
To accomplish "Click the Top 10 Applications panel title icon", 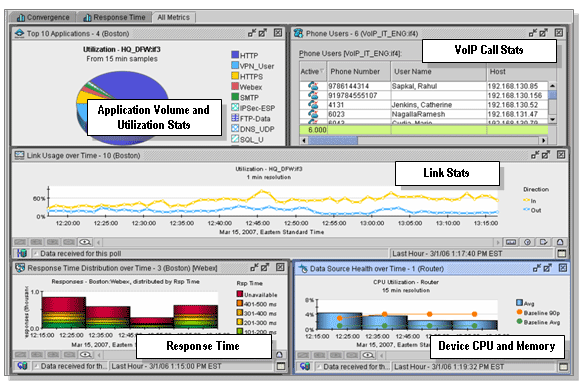I will coord(19,33).
